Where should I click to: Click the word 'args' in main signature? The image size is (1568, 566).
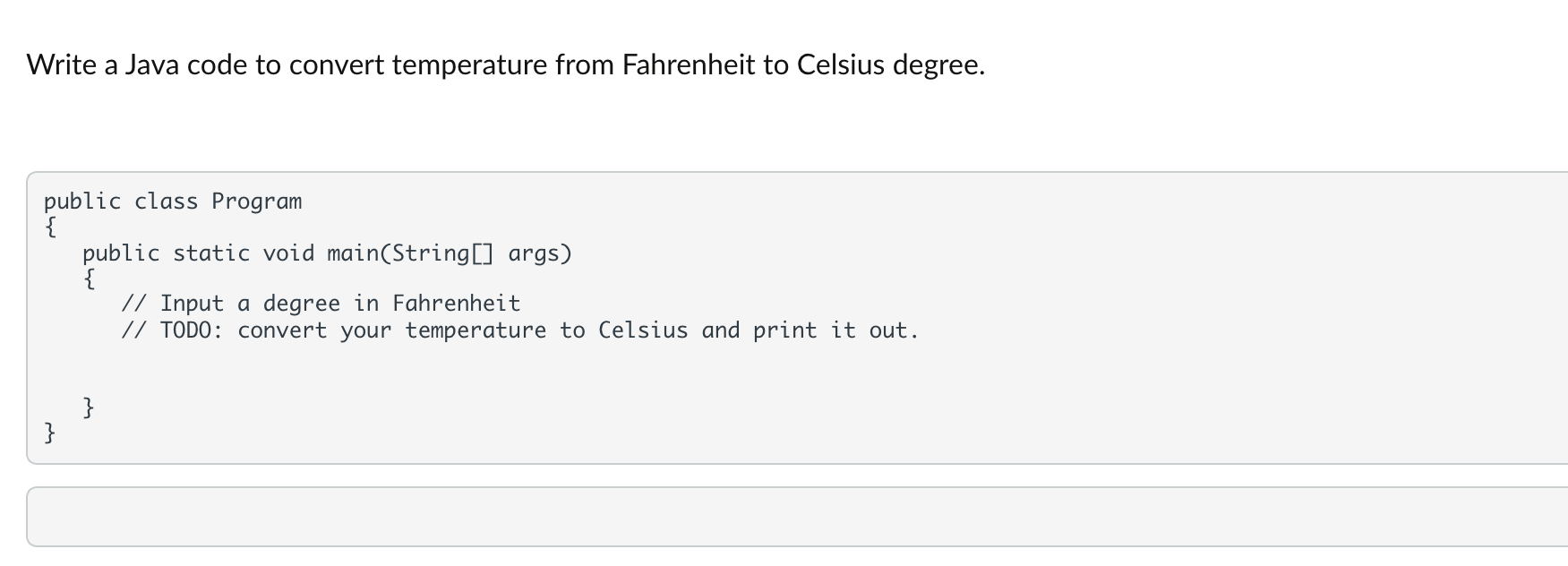click(x=535, y=253)
